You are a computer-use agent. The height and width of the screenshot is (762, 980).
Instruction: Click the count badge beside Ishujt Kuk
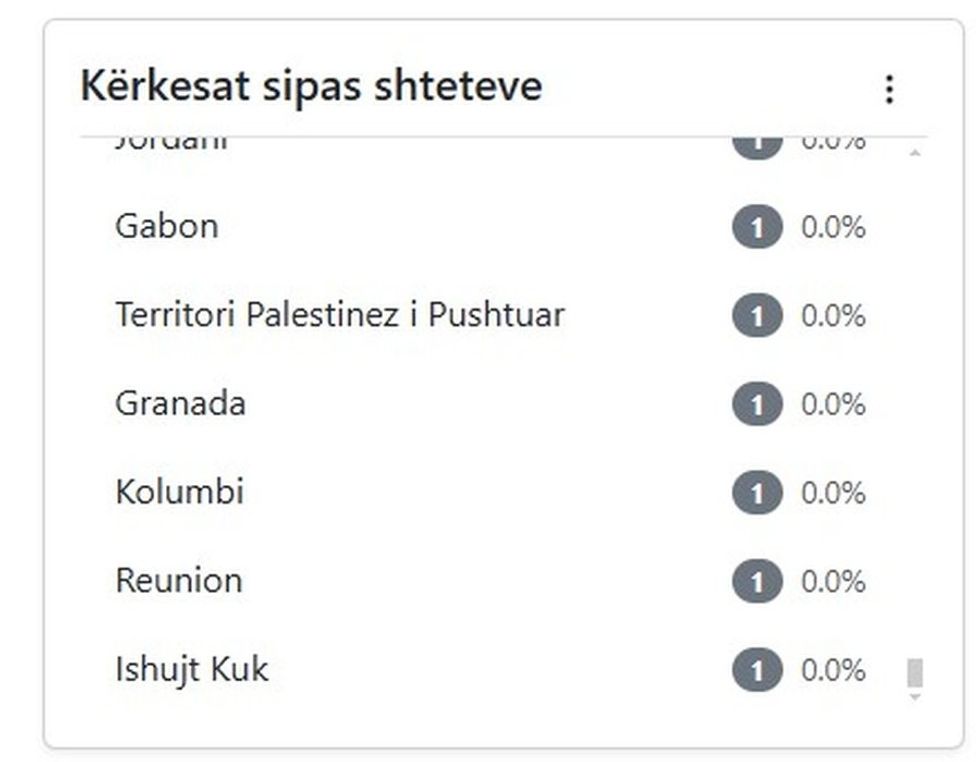757,669
